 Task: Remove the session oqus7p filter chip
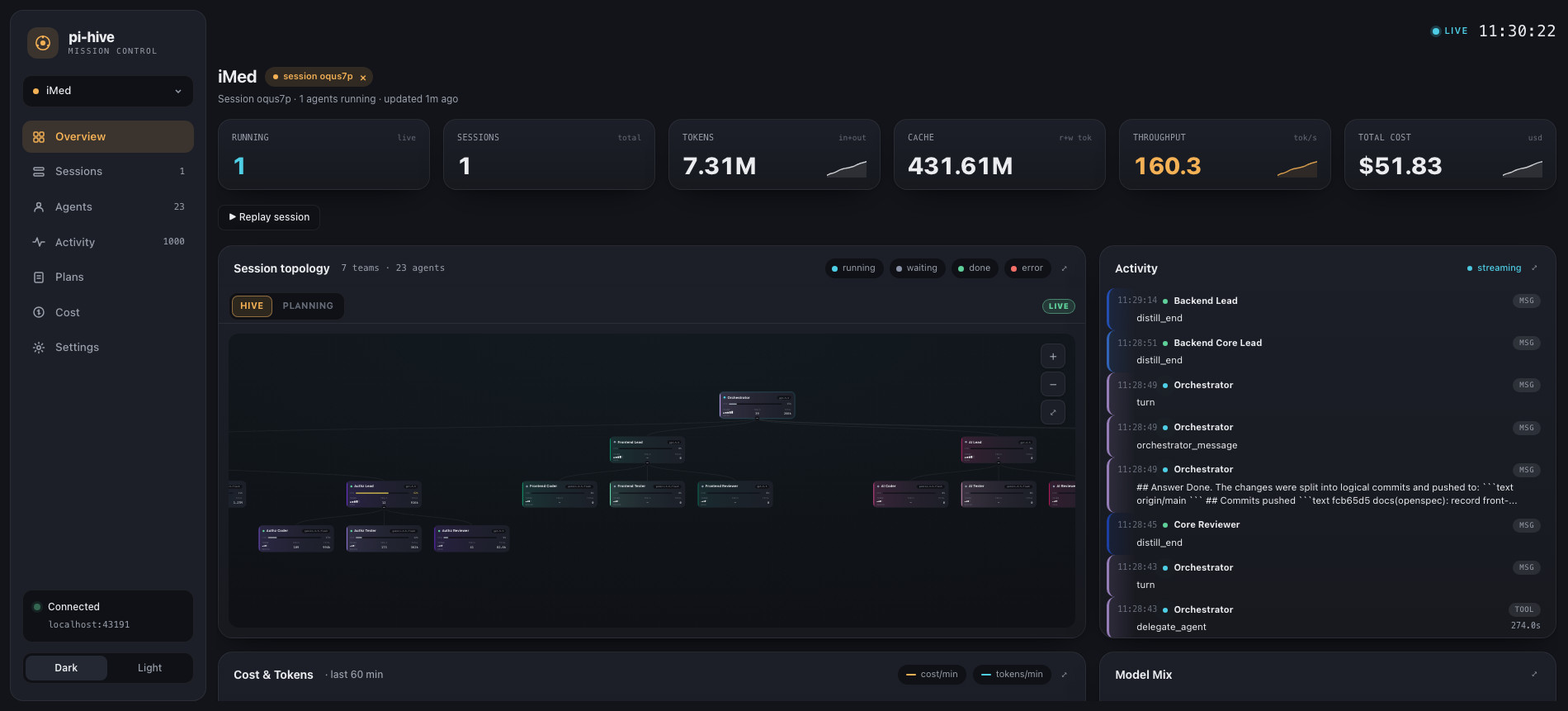click(363, 78)
